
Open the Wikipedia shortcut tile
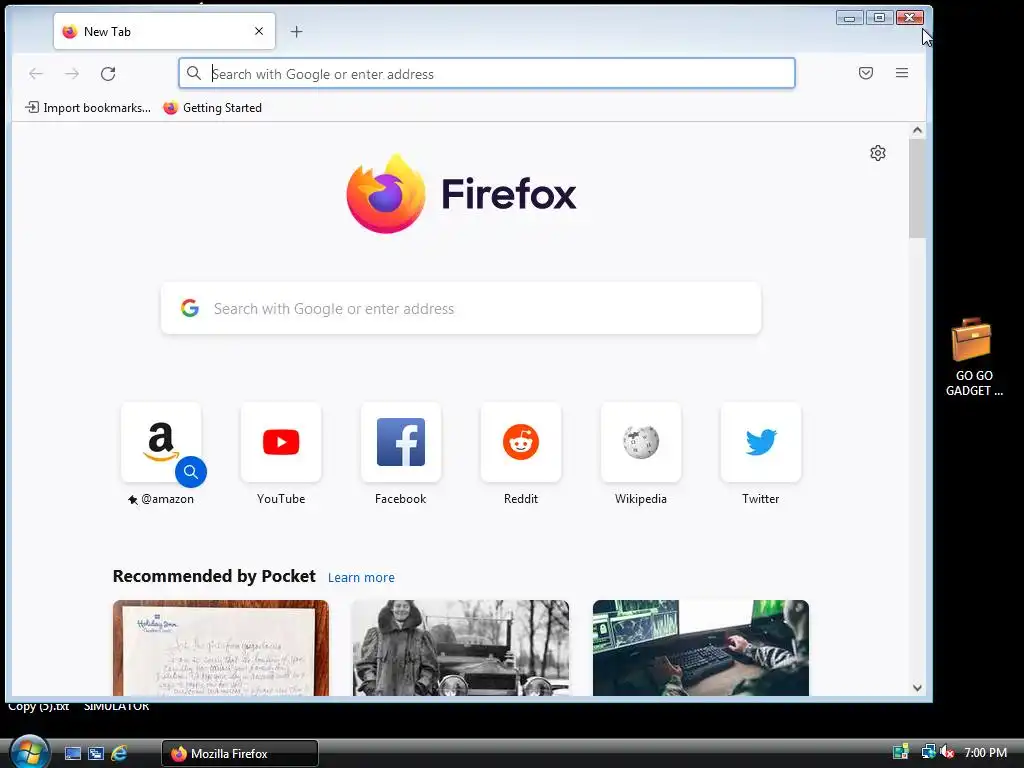click(x=641, y=442)
